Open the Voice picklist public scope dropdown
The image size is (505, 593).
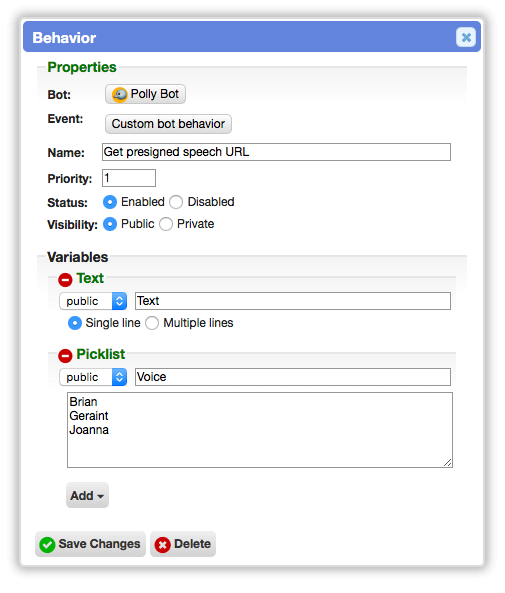pyautogui.click(x=93, y=377)
